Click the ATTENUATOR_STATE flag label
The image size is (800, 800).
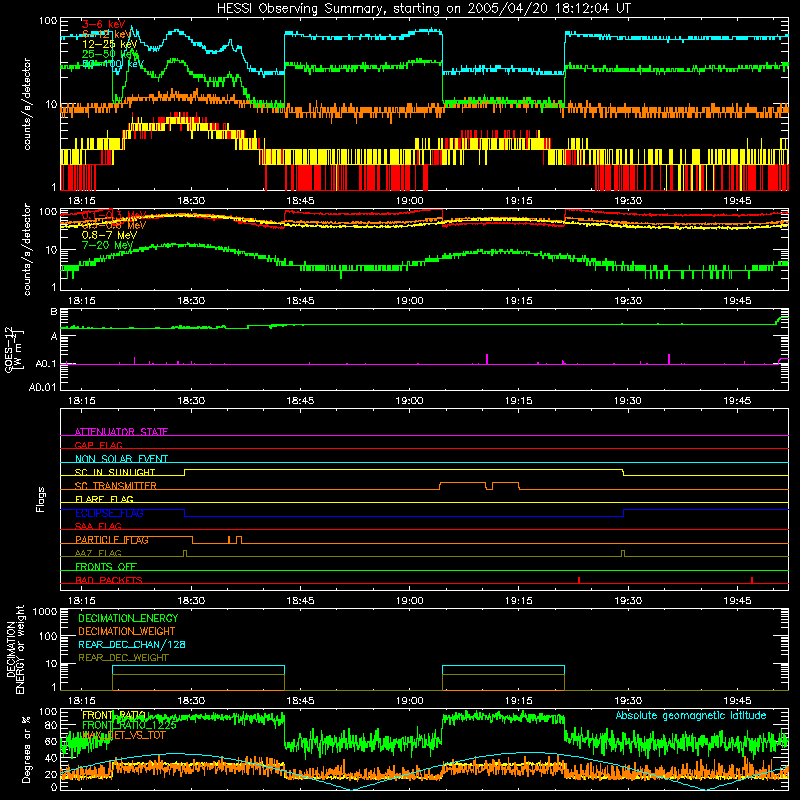pyautogui.click(x=121, y=432)
